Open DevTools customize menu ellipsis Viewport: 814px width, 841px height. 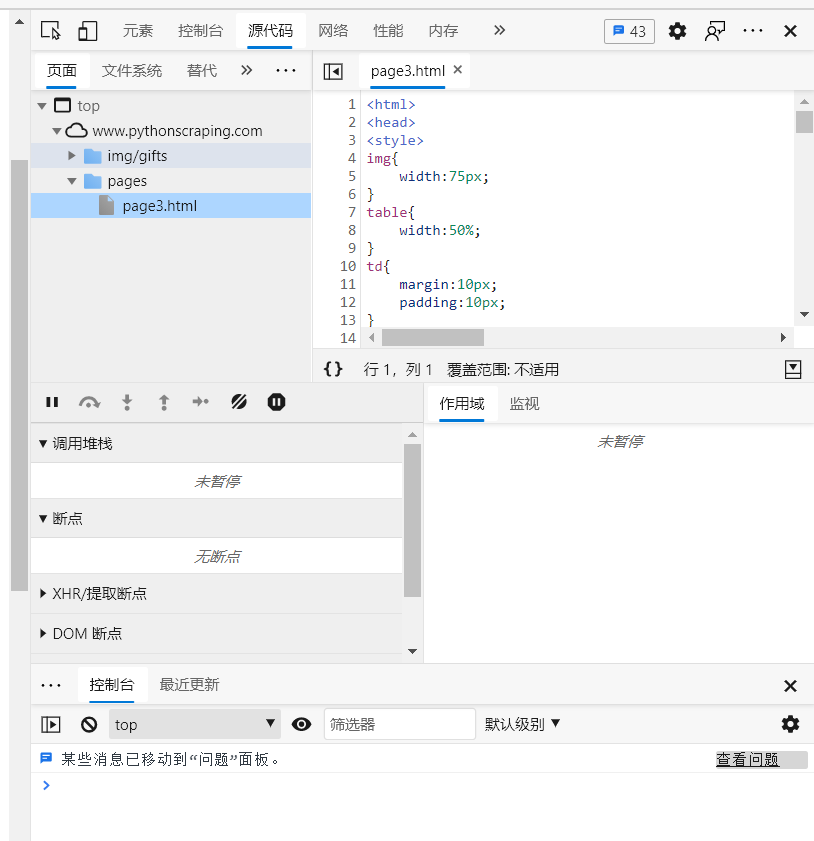(x=752, y=31)
